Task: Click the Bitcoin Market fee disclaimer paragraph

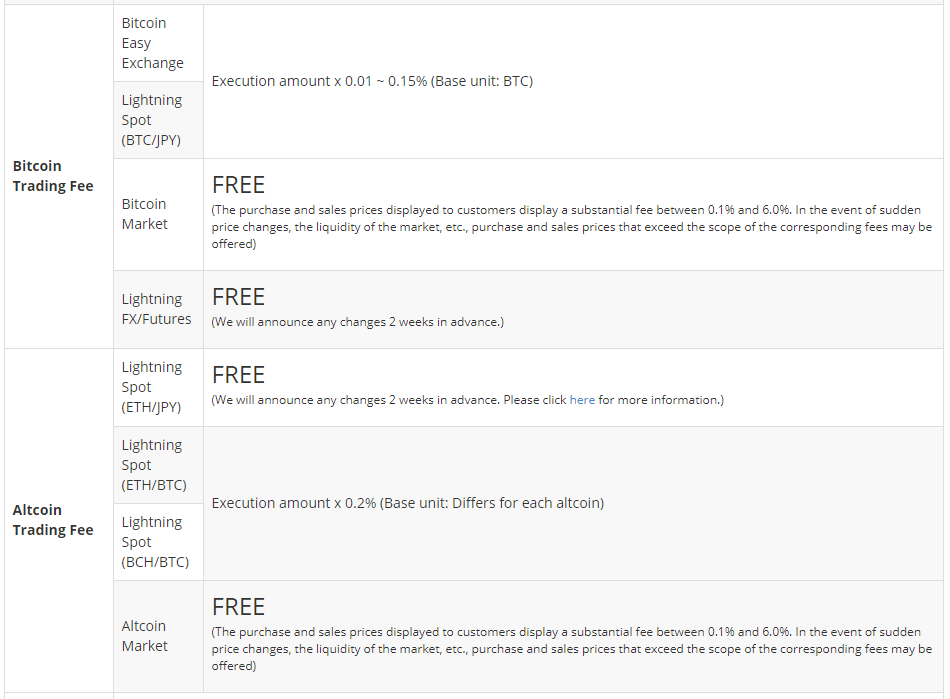Action: tap(571, 227)
